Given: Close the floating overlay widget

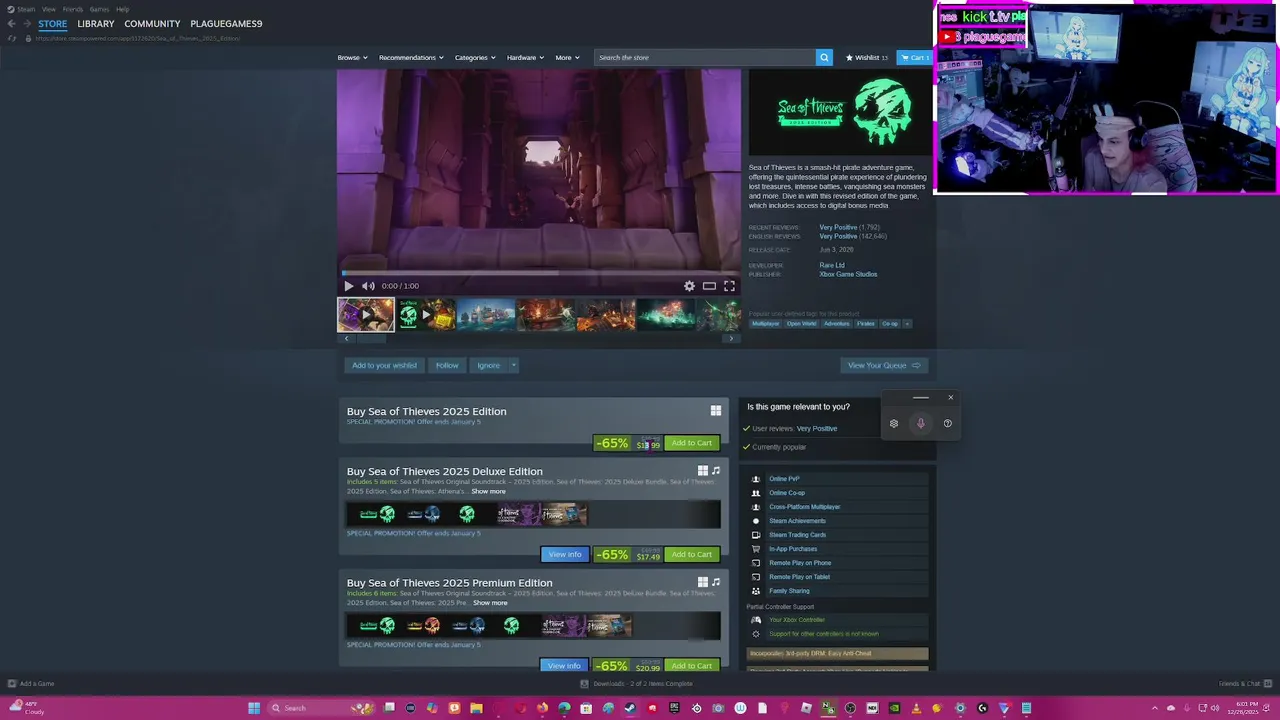Looking at the screenshot, I should [x=950, y=398].
